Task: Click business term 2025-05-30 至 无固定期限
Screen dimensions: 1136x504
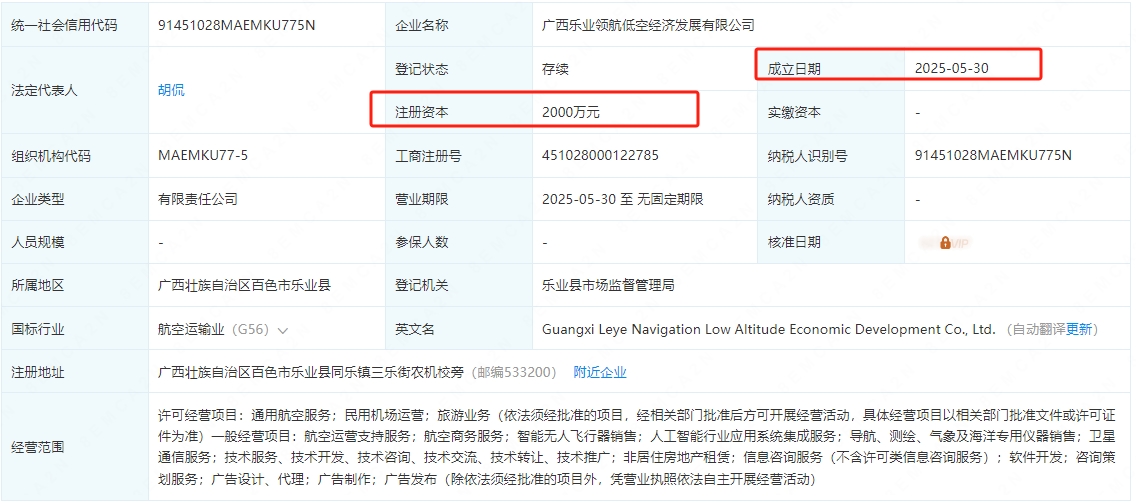Action: [623, 199]
